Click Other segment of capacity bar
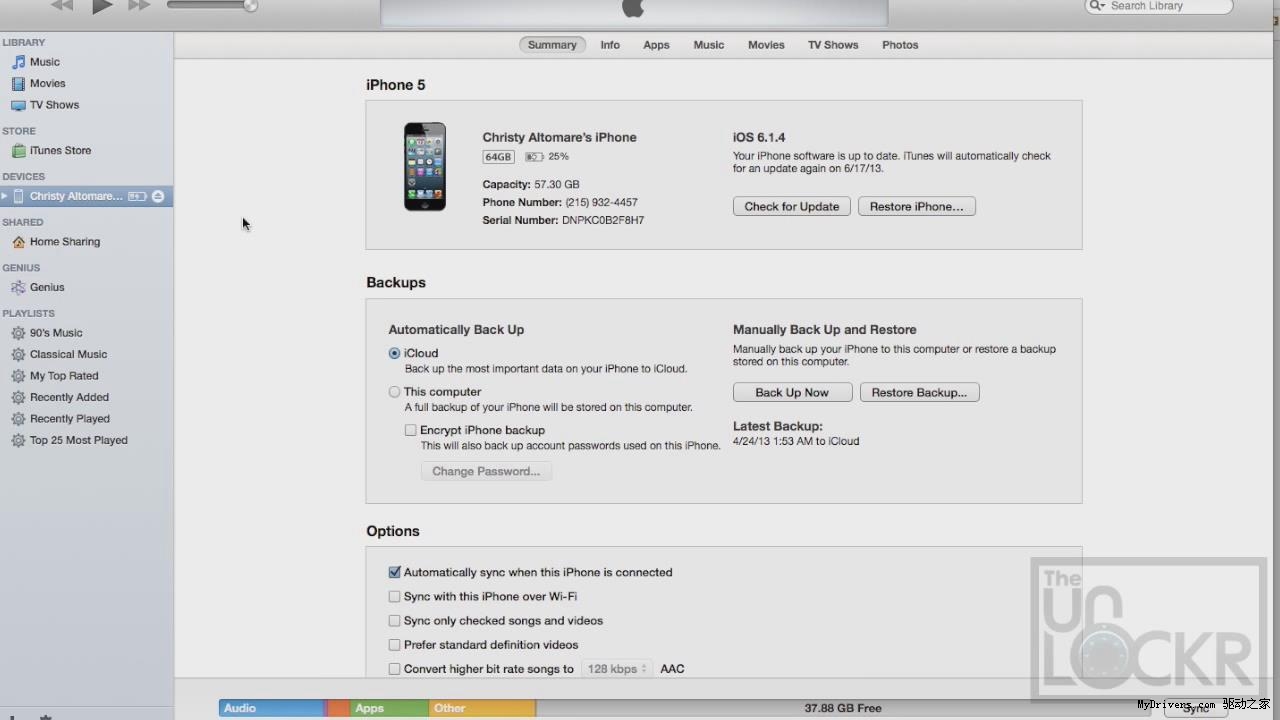 [482, 708]
